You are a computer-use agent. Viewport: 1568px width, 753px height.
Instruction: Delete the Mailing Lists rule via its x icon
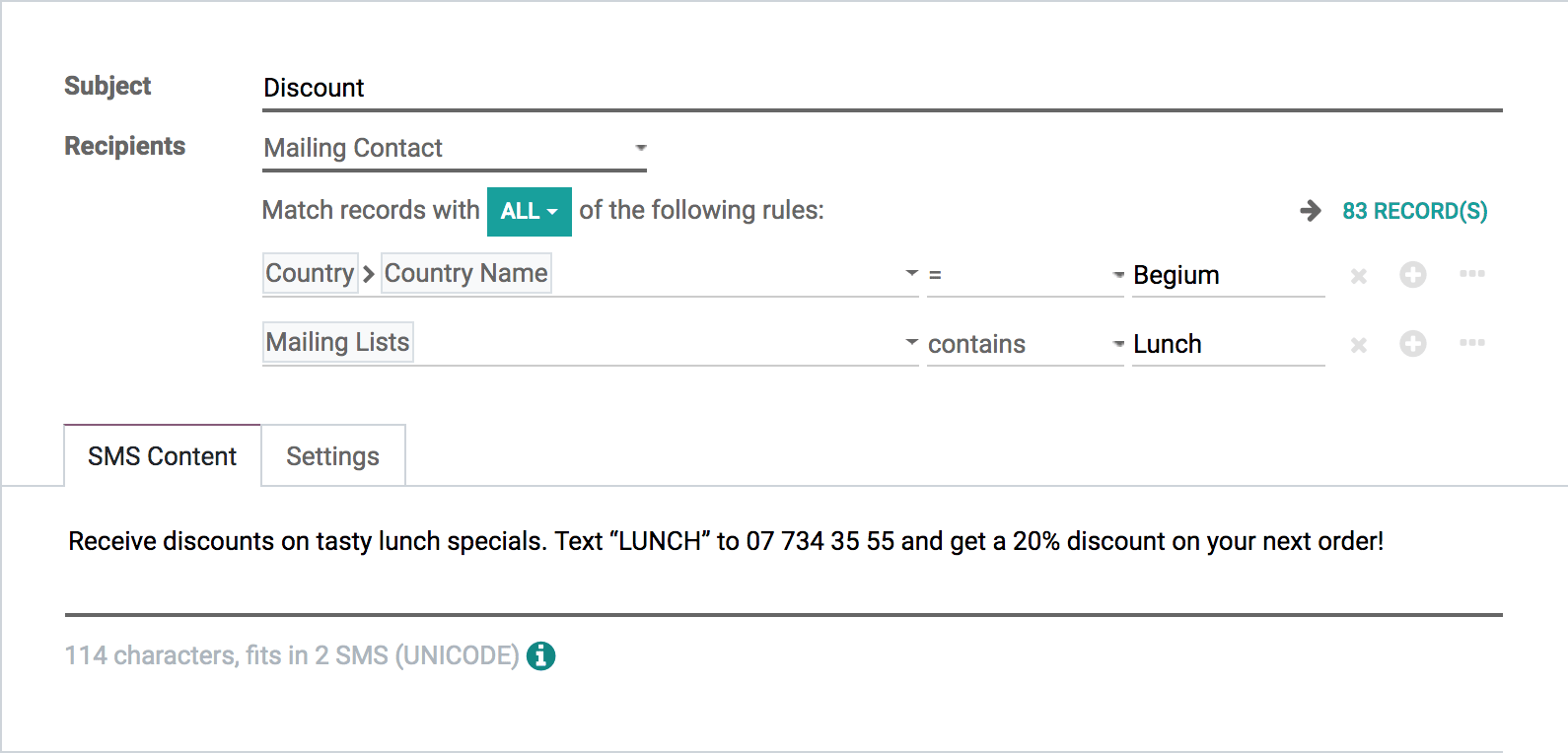click(x=1358, y=345)
